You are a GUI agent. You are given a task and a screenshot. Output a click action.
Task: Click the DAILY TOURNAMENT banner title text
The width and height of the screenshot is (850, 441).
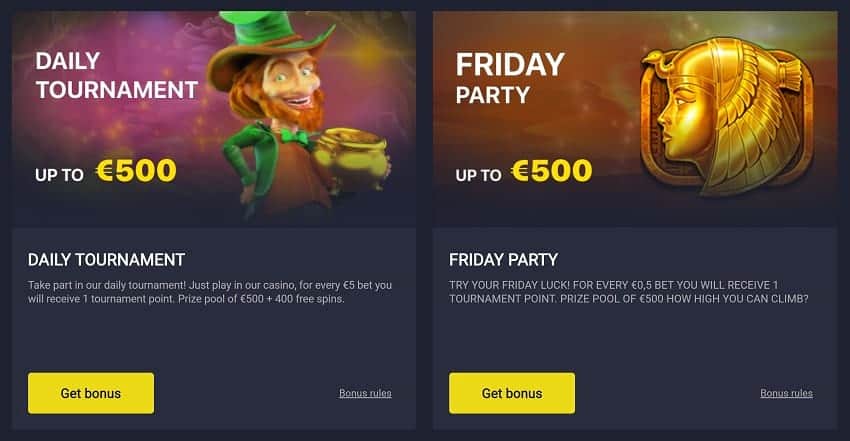[117, 75]
